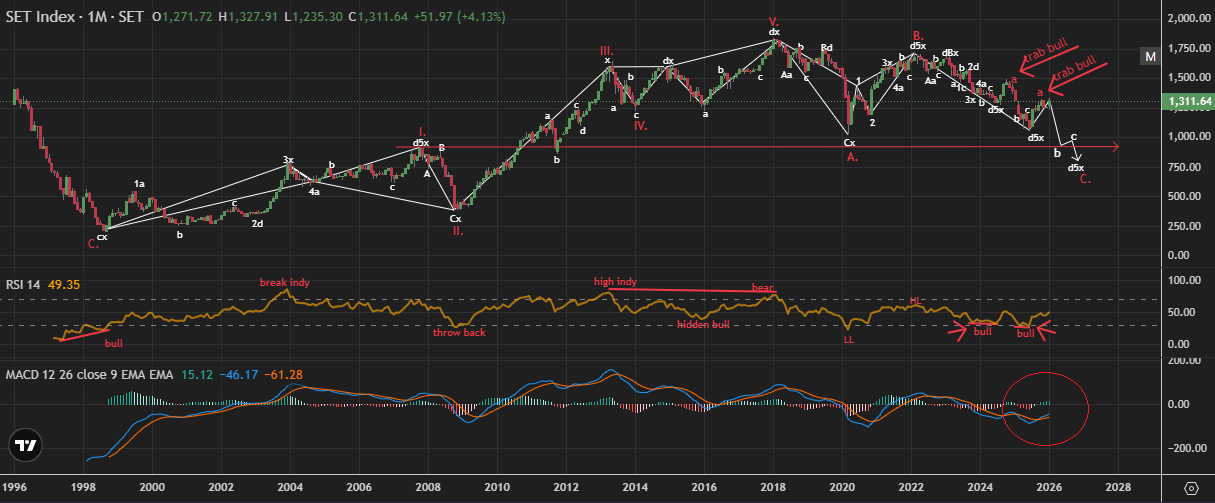Click the 1998 label on time axis
Image resolution: width=1215 pixels, height=503 pixels.
(x=83, y=487)
